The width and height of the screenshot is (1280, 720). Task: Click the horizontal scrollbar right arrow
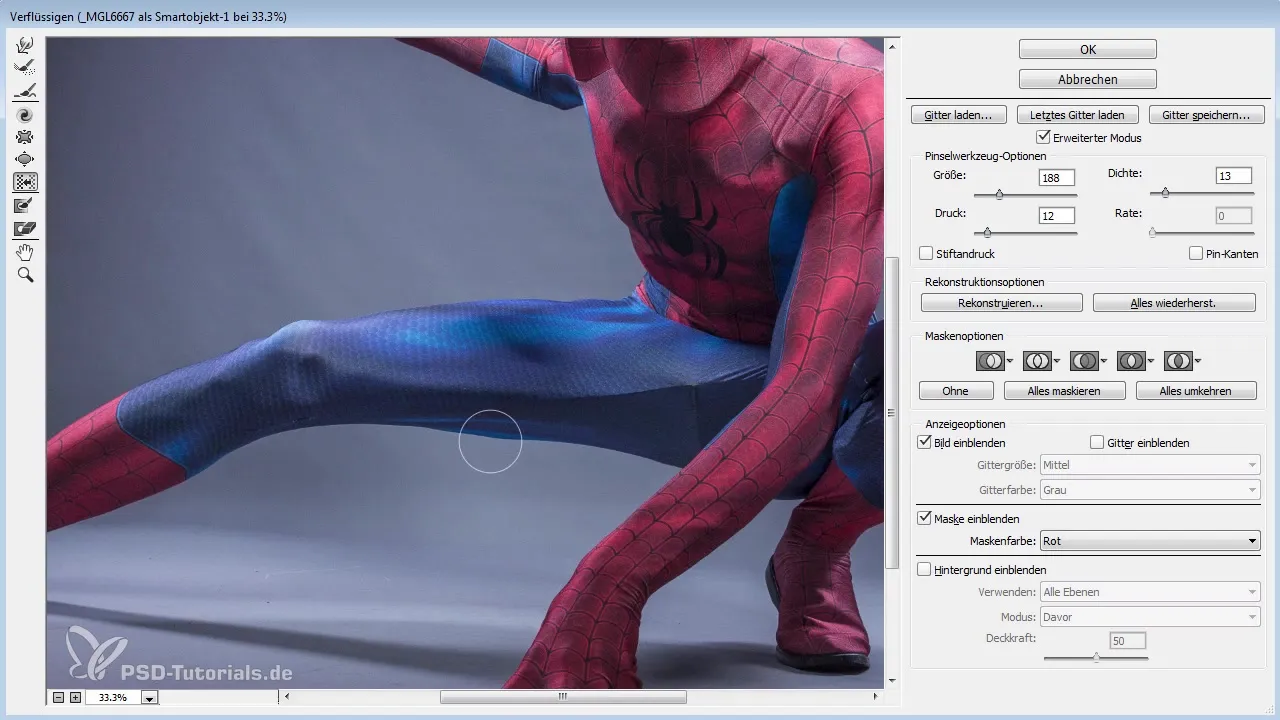pos(877,697)
